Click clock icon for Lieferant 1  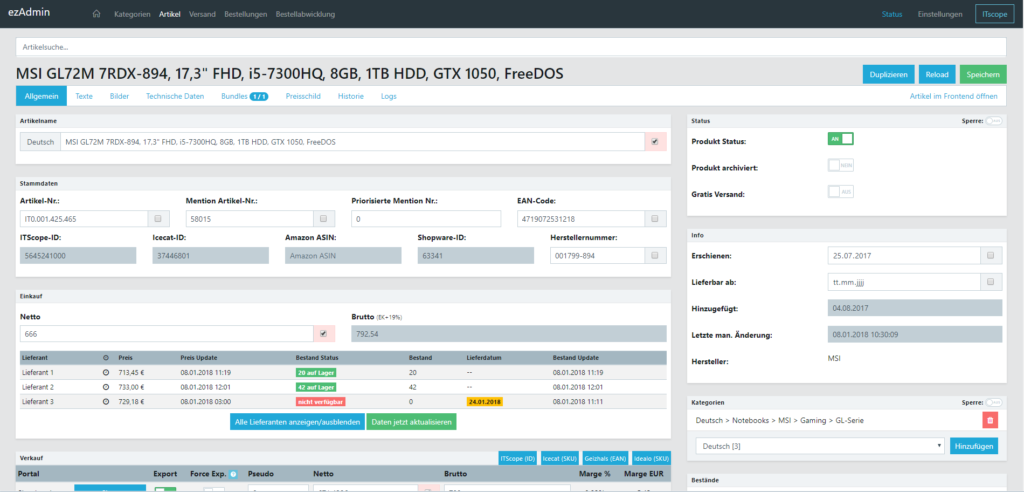(x=106, y=372)
